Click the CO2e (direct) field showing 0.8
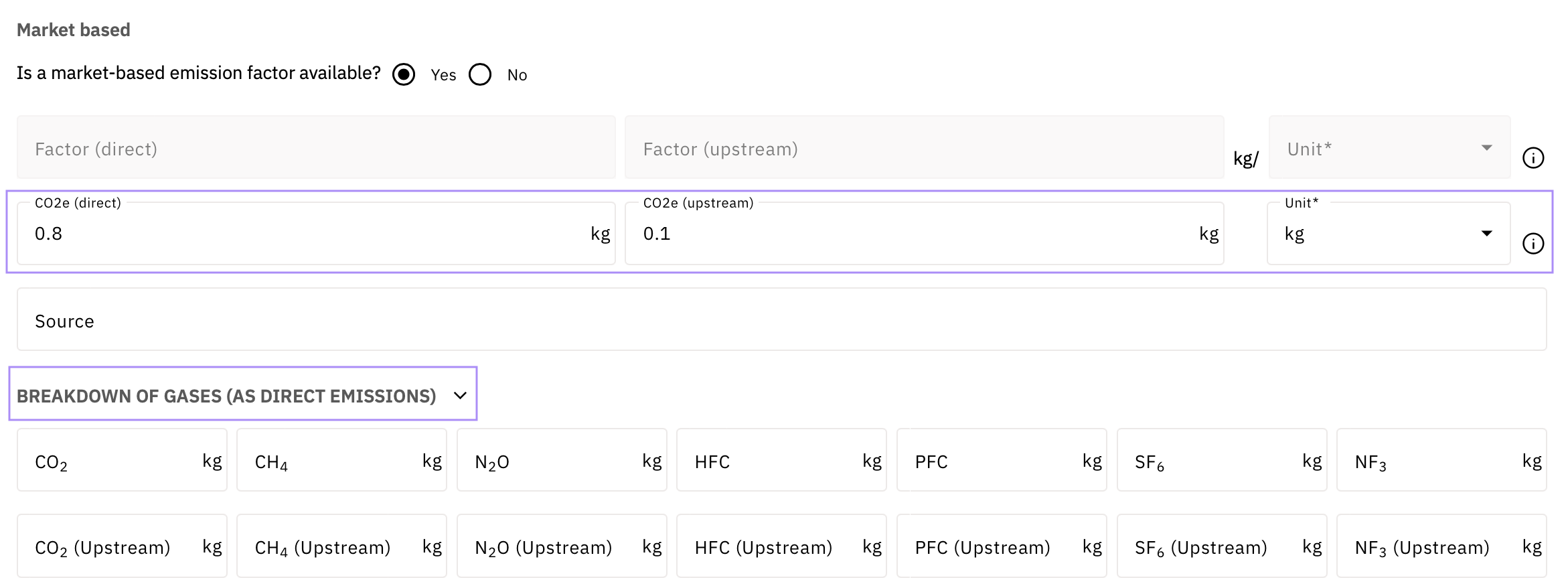Screen dimensions: 1568x588 click(x=308, y=234)
